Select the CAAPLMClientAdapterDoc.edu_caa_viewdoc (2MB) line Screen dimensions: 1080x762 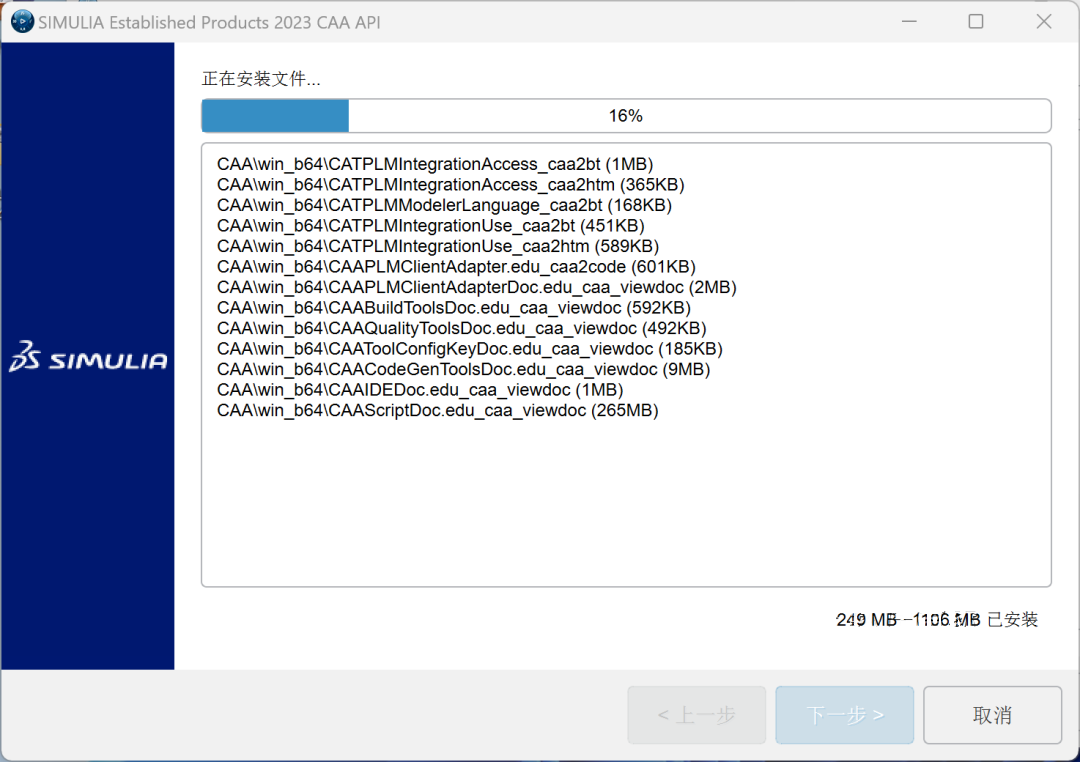pyautogui.click(x=477, y=287)
